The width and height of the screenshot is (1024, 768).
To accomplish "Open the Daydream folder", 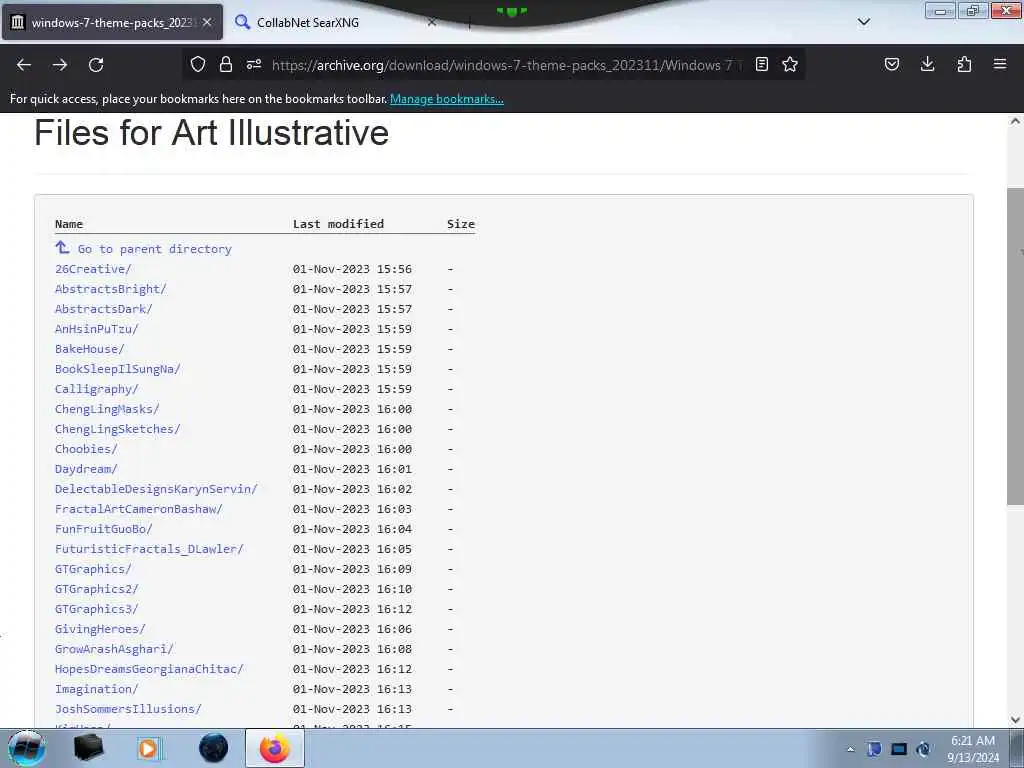I will [86, 469].
